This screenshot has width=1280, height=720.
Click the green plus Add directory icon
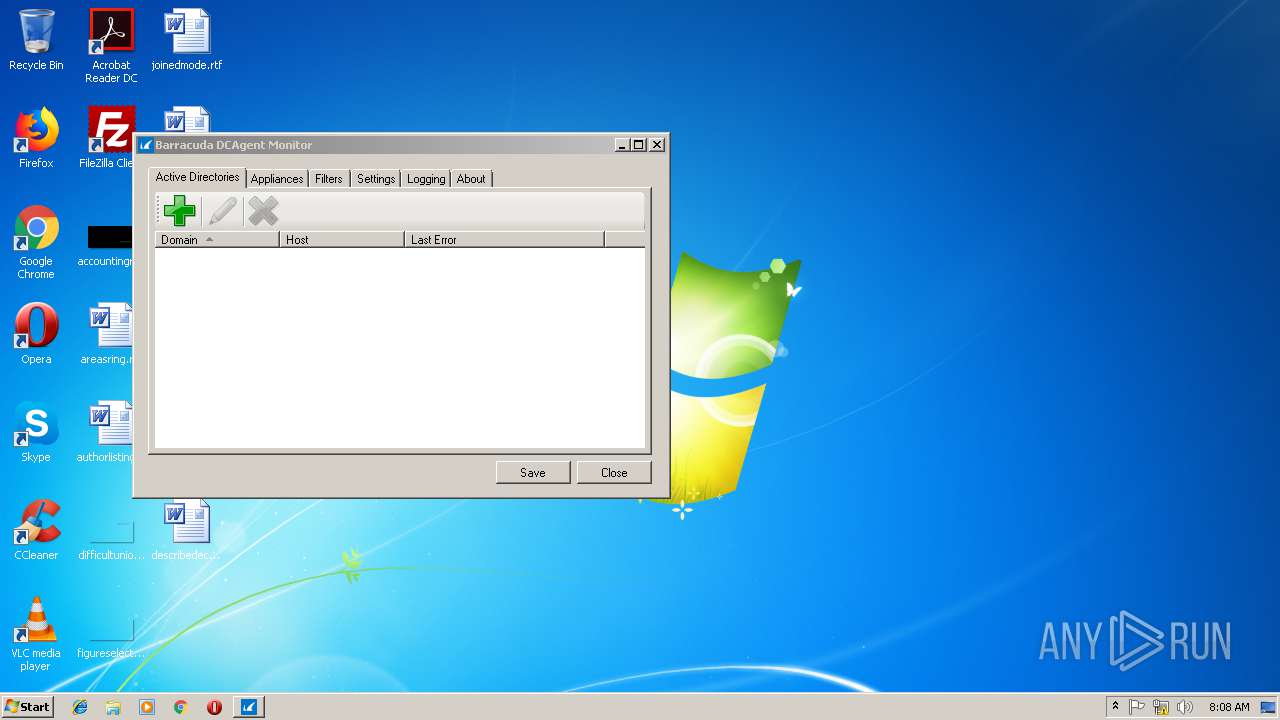point(180,211)
